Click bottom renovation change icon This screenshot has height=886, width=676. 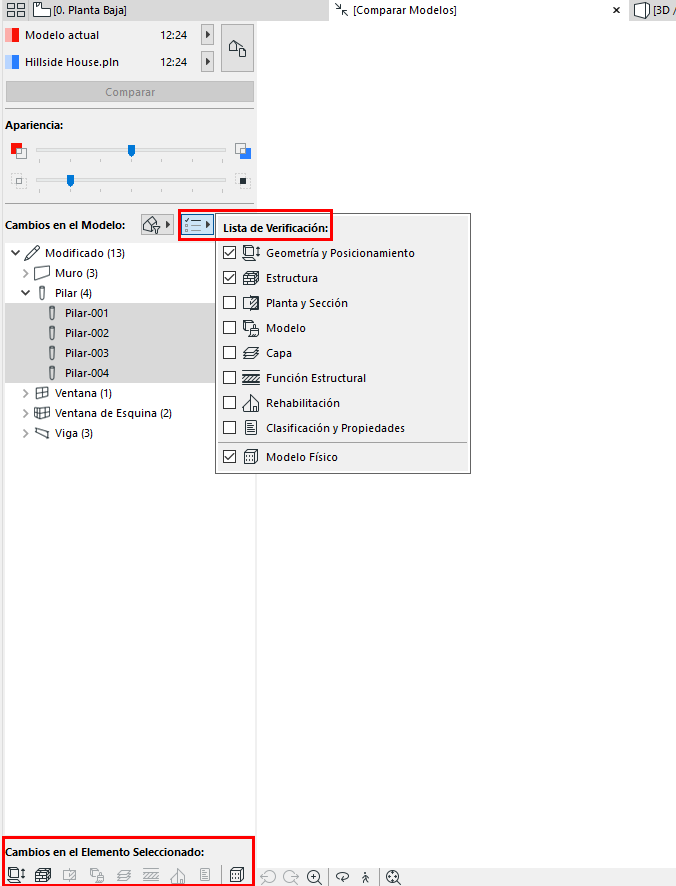click(178, 875)
